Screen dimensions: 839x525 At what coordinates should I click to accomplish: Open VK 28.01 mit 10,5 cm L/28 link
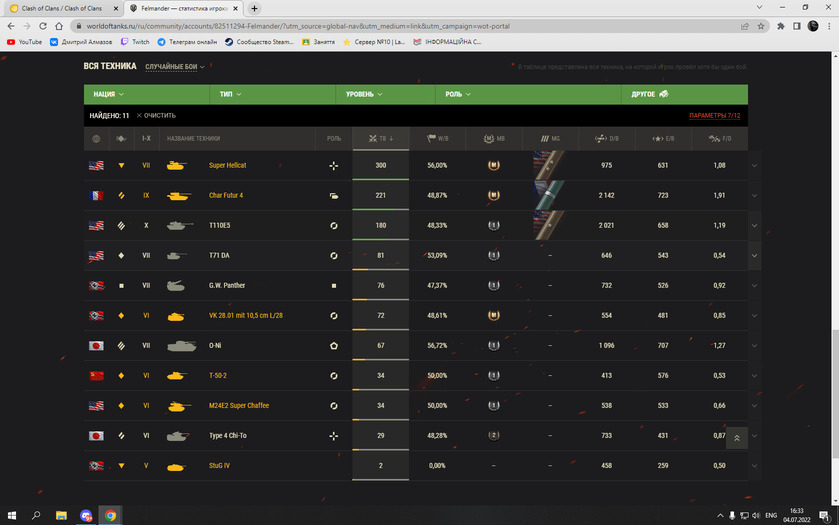tap(246, 316)
